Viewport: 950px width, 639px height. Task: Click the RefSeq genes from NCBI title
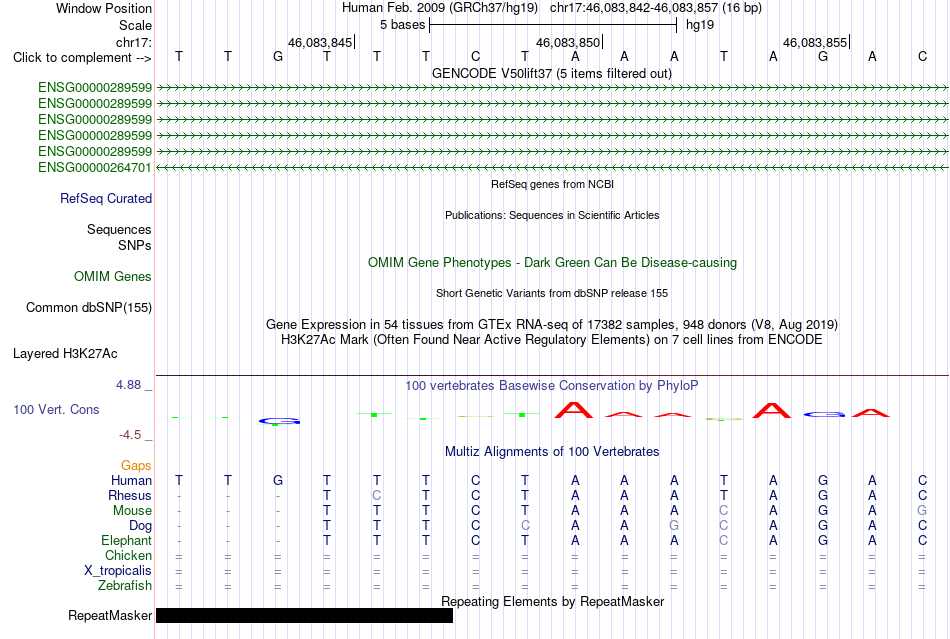pos(552,185)
